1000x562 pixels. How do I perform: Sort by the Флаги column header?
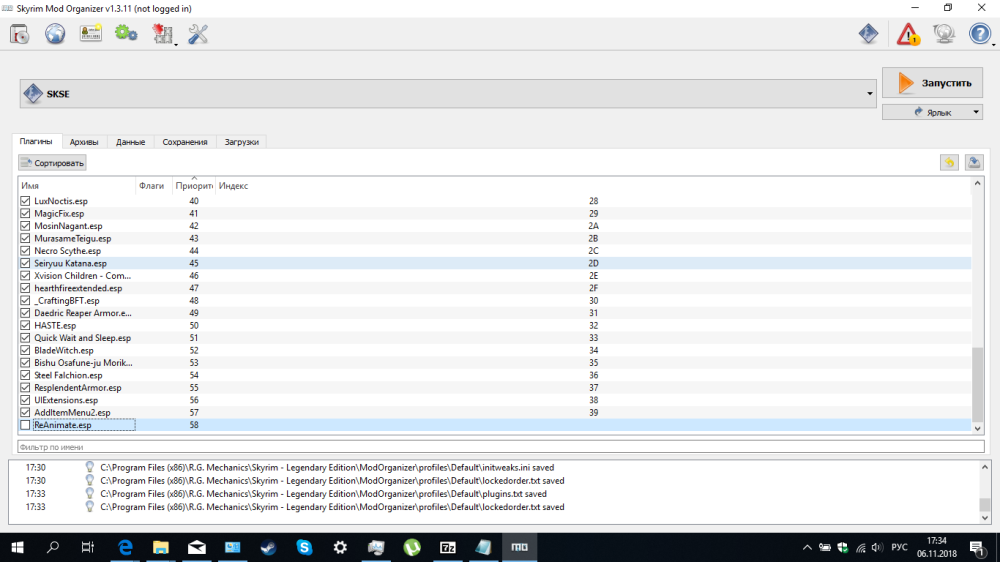tap(154, 186)
